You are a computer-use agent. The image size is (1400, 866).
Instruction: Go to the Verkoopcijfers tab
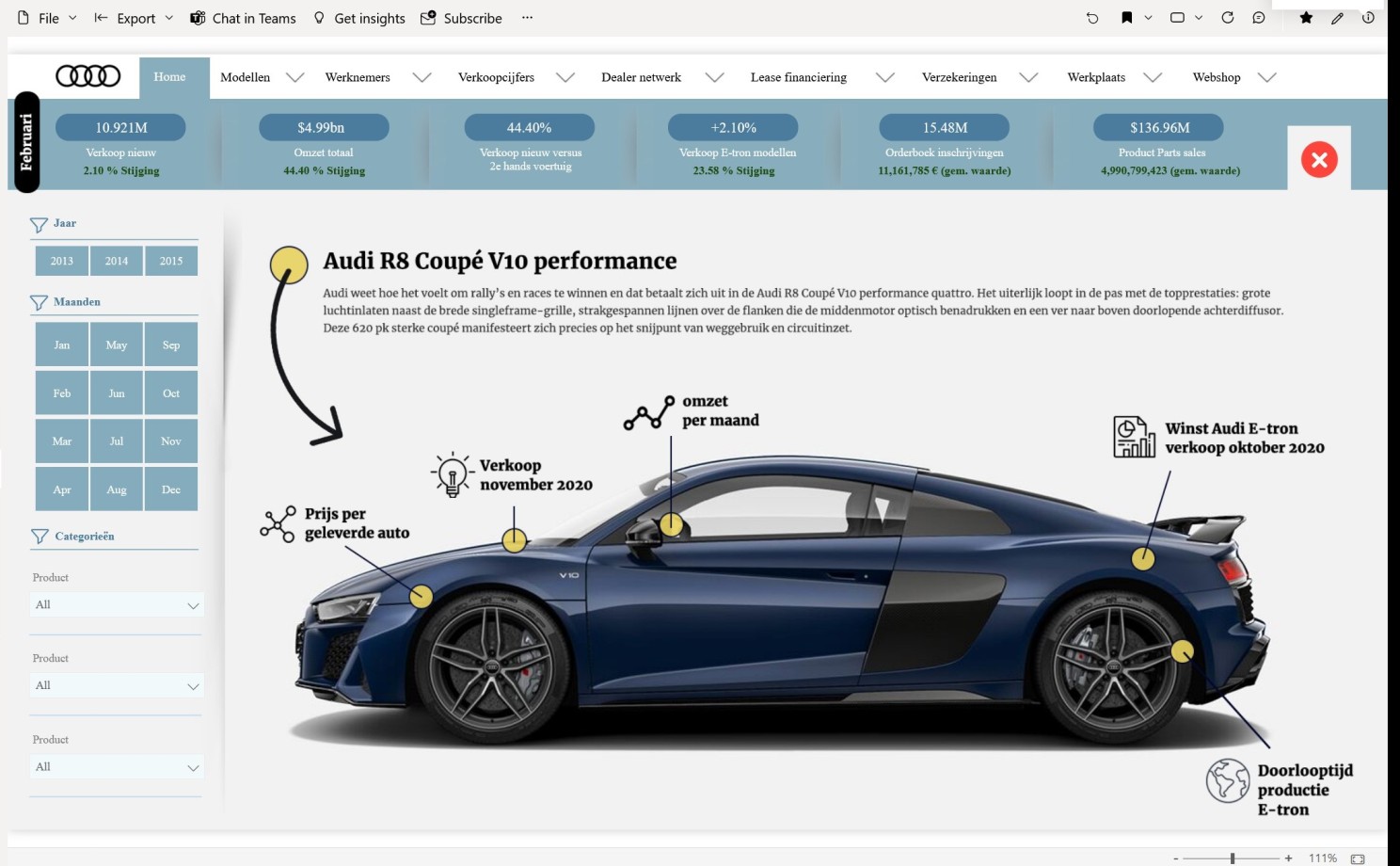click(496, 77)
